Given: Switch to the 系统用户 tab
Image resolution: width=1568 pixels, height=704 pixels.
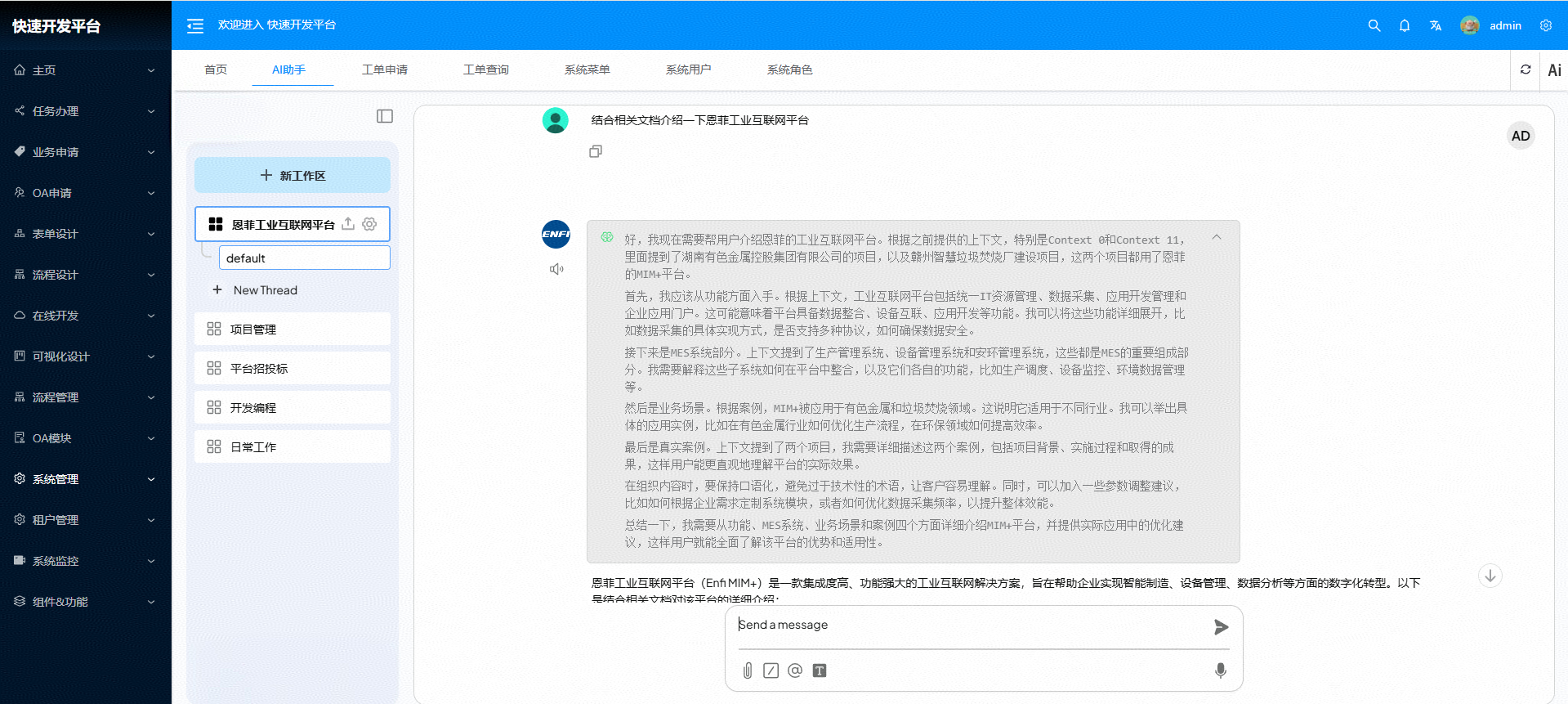Looking at the screenshot, I should point(688,70).
